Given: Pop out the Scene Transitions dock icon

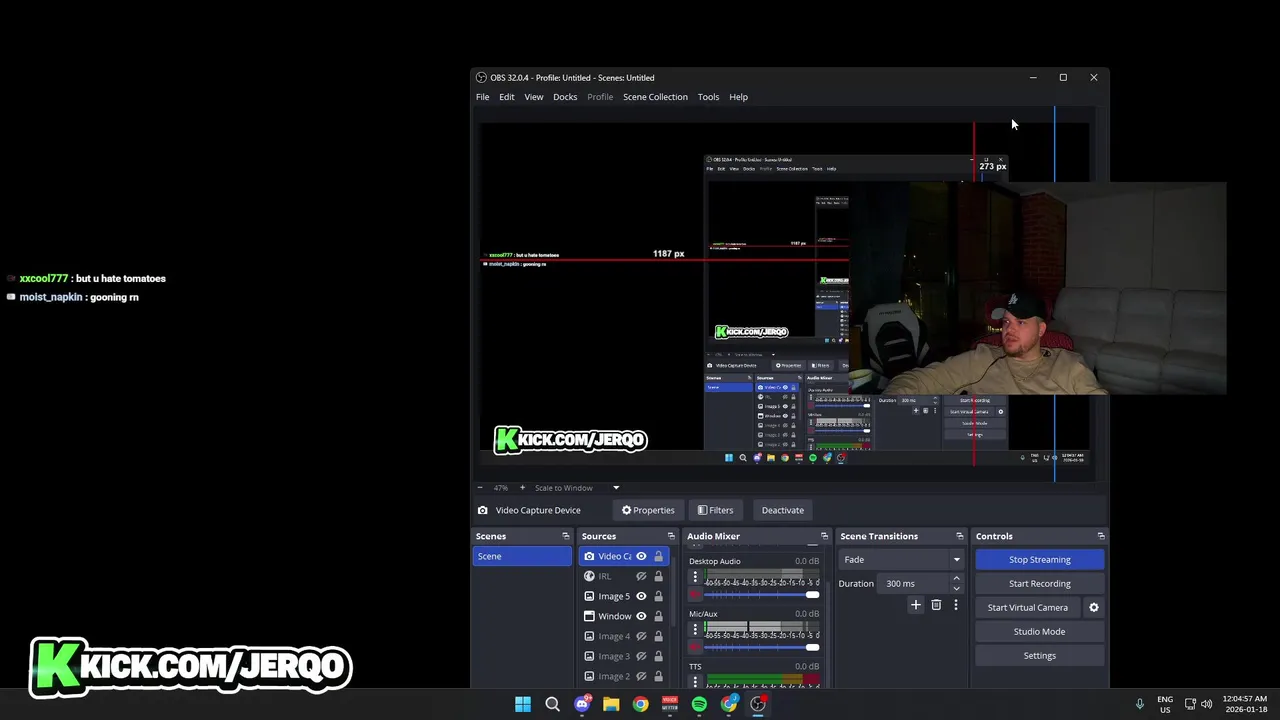Looking at the screenshot, I should 959,536.
